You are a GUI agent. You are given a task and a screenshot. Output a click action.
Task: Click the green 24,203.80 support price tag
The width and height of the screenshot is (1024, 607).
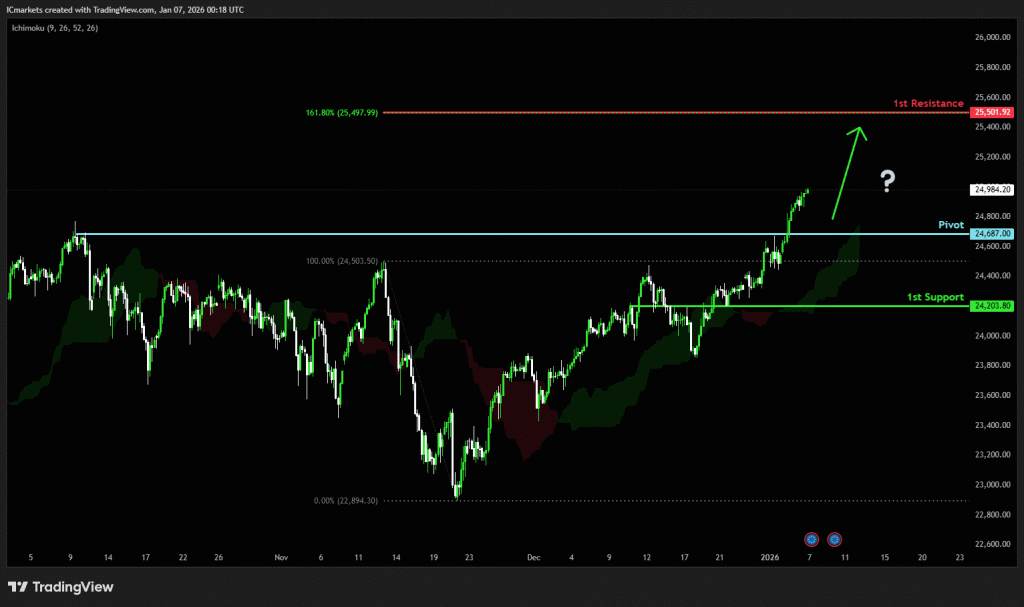[x=992, y=306]
